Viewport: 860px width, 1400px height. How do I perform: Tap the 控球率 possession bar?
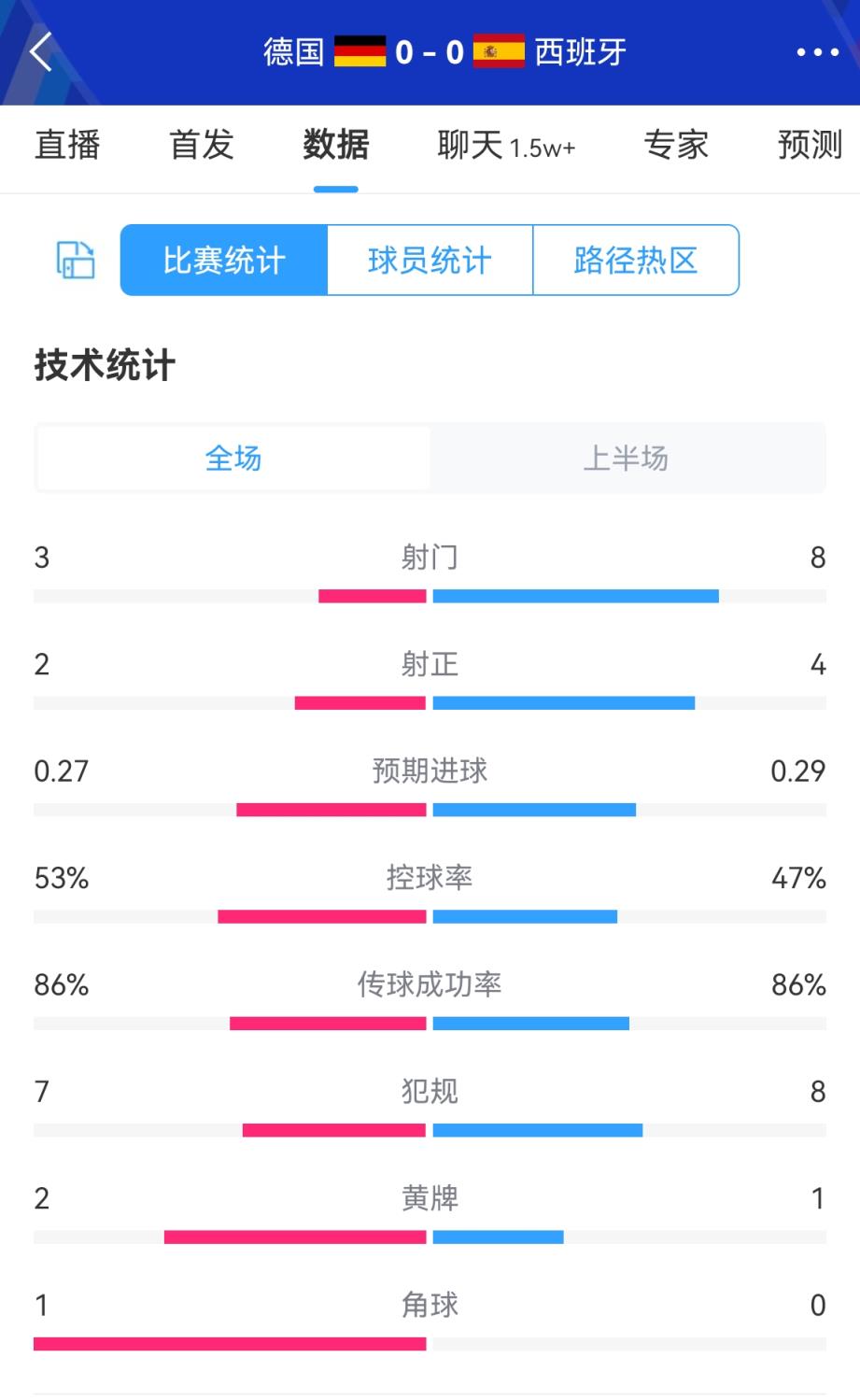coord(430,916)
